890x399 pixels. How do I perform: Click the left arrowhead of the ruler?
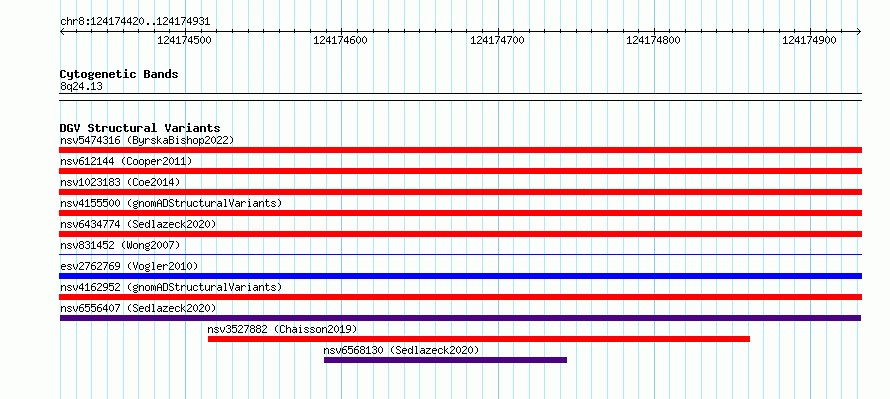pyautogui.click(x=62, y=31)
